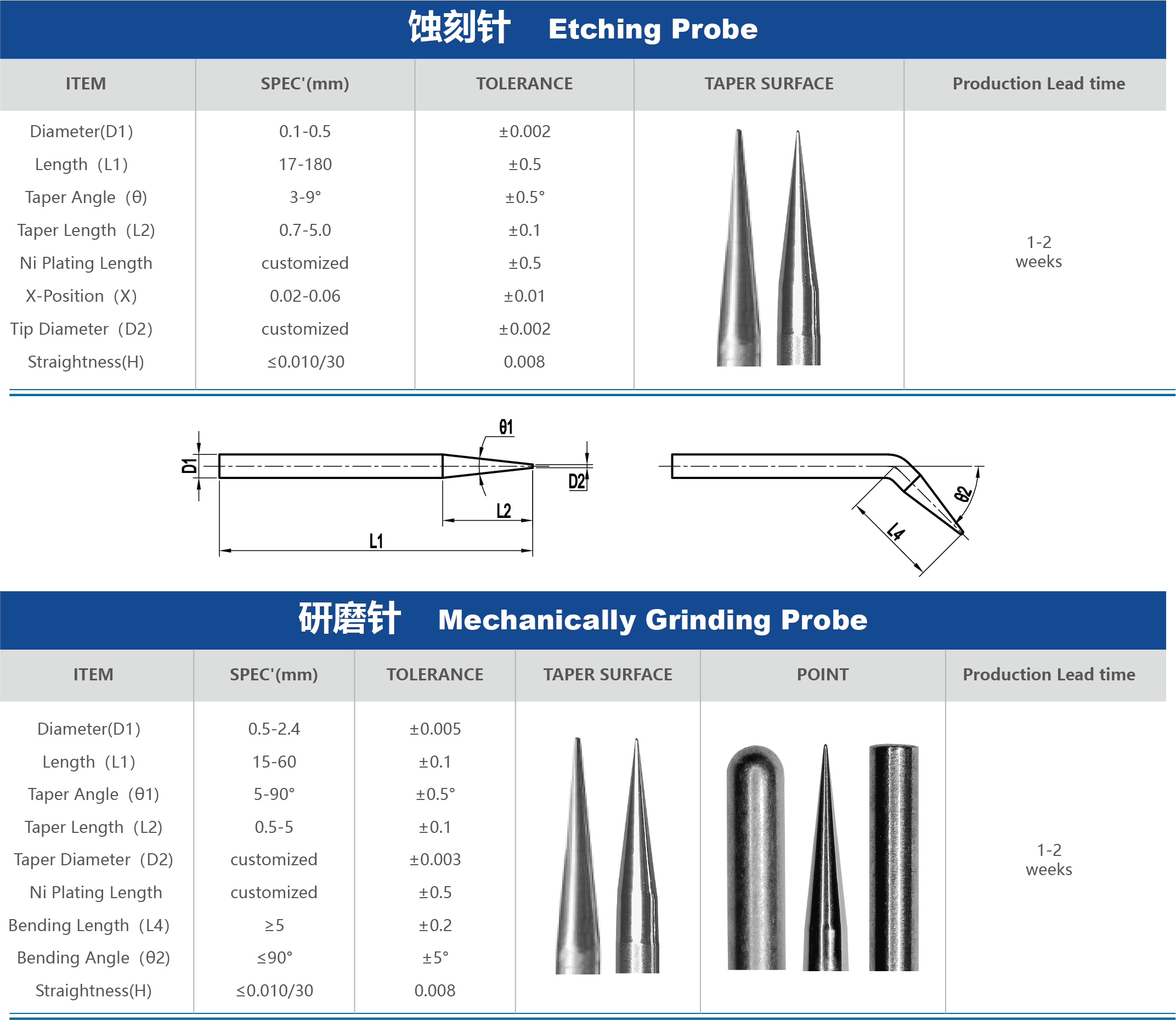Click the θ1 angle label in diagram
This screenshot has width=1176, height=1020.
(x=506, y=427)
